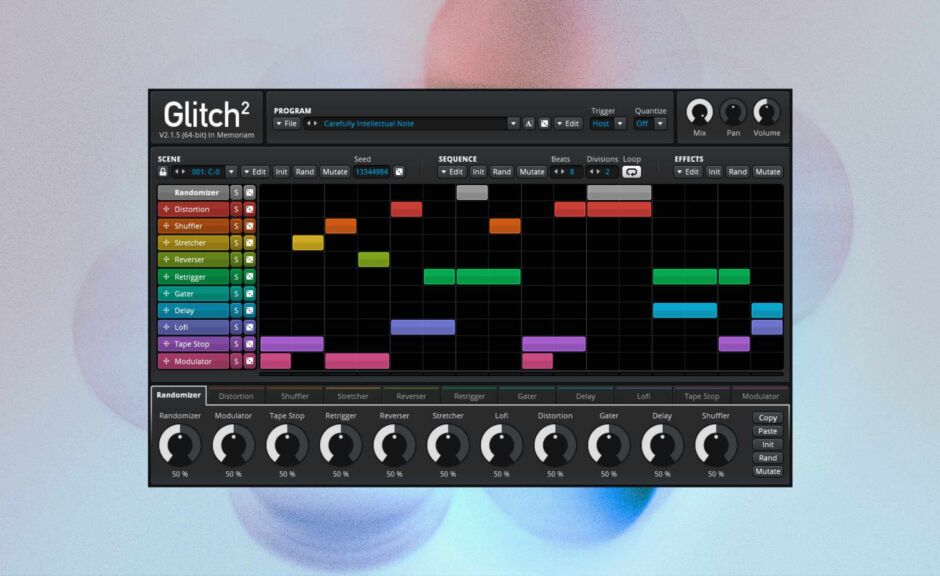The height and width of the screenshot is (576, 940).
Task: Expand the program preset list dropdown arrow
Action: pos(513,123)
